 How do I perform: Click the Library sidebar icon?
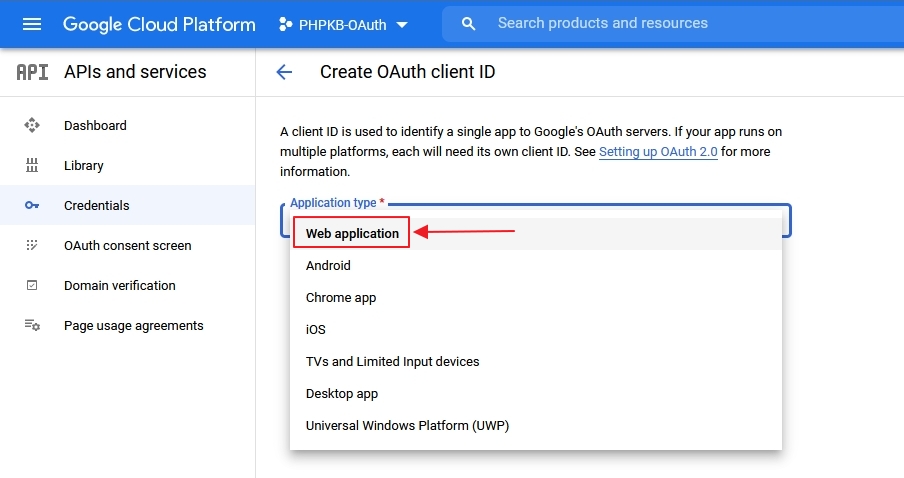pos(32,165)
